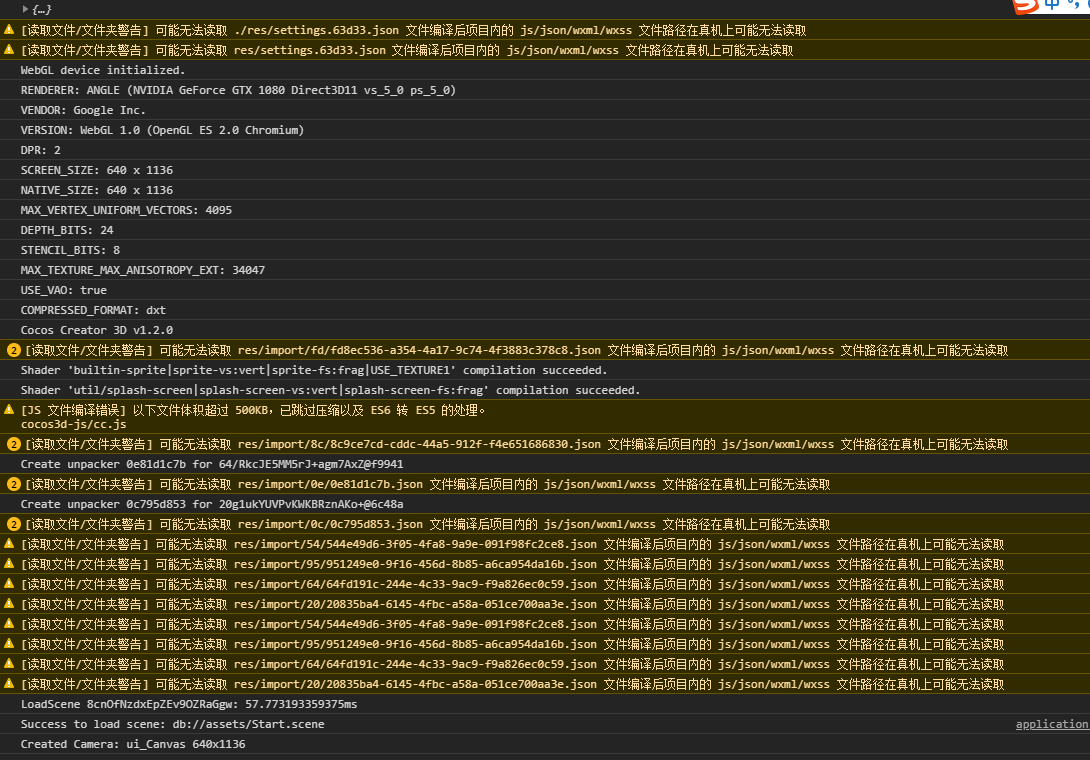Click warning icon on first 20835ba4 message
The image size is (1090, 760).
point(9,604)
